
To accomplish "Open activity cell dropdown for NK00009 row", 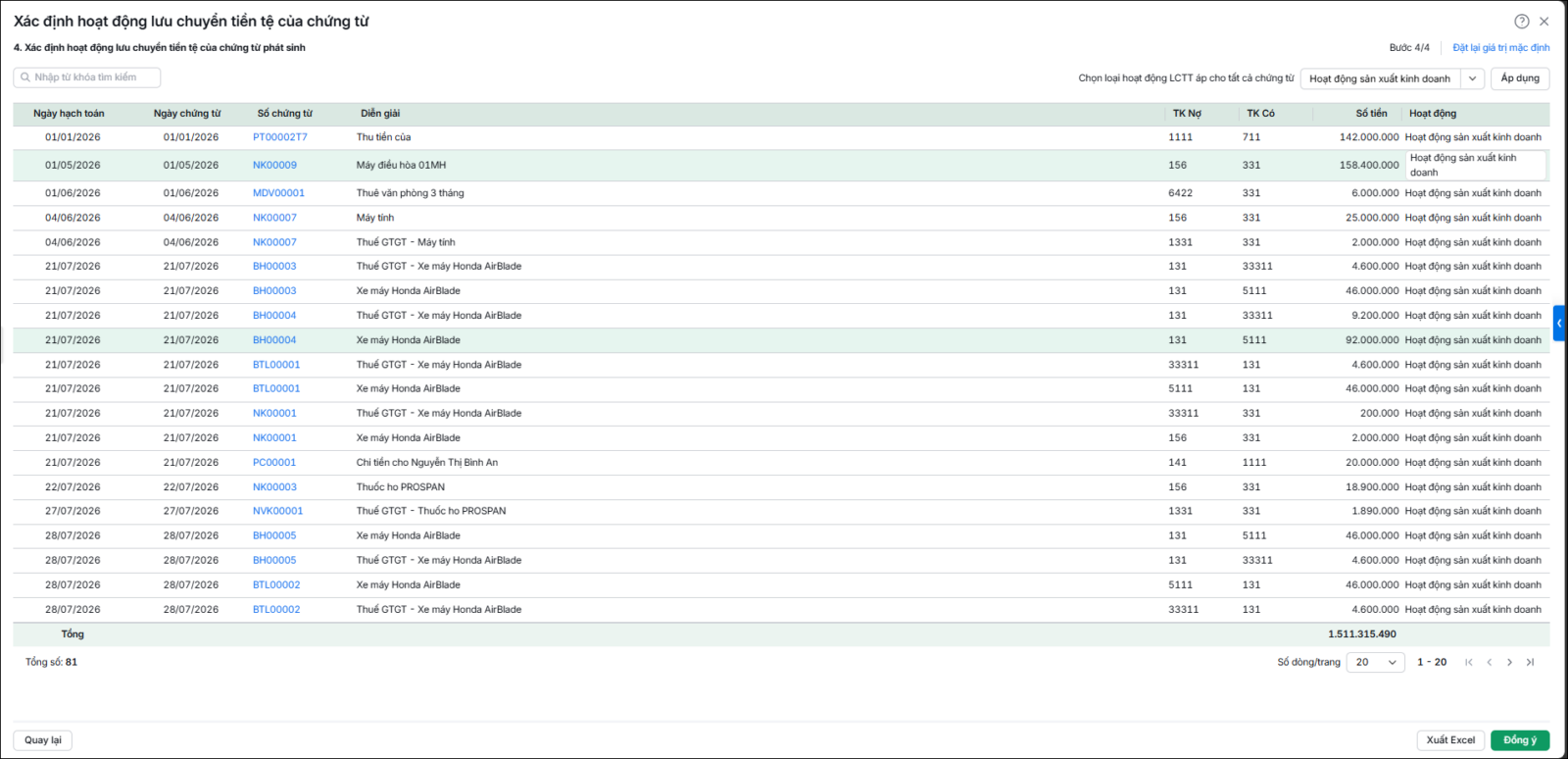I will [1476, 165].
